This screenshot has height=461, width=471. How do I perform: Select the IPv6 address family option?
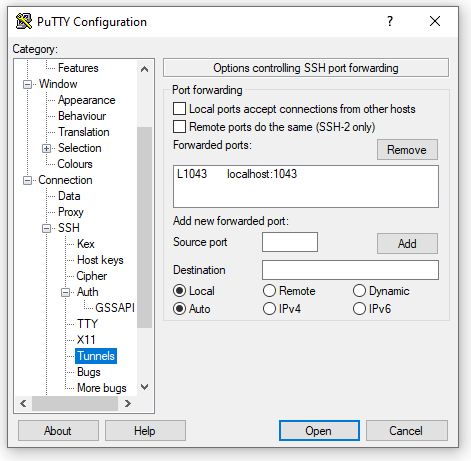pos(359,309)
